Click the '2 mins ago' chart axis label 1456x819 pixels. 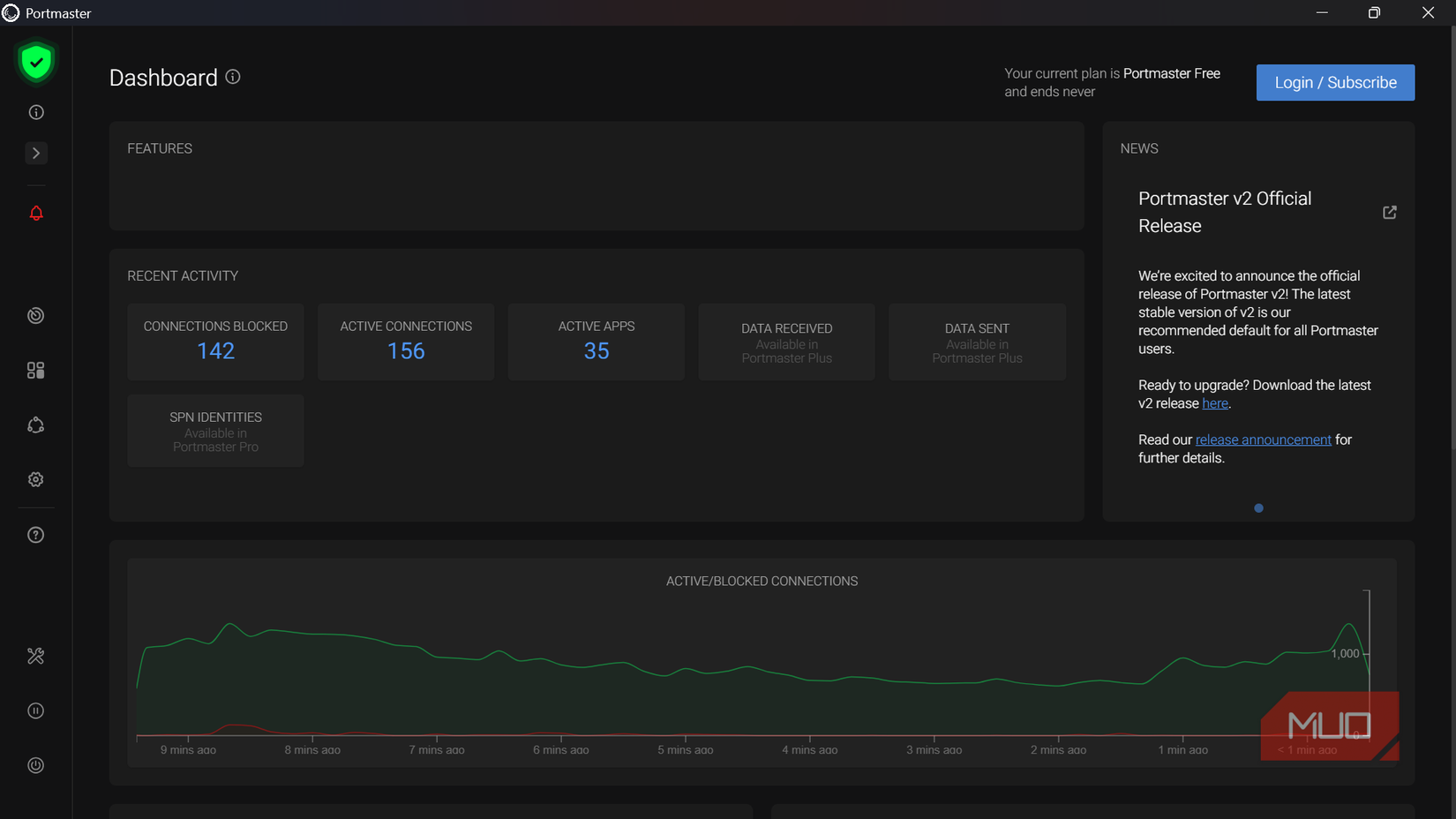pos(1058,750)
